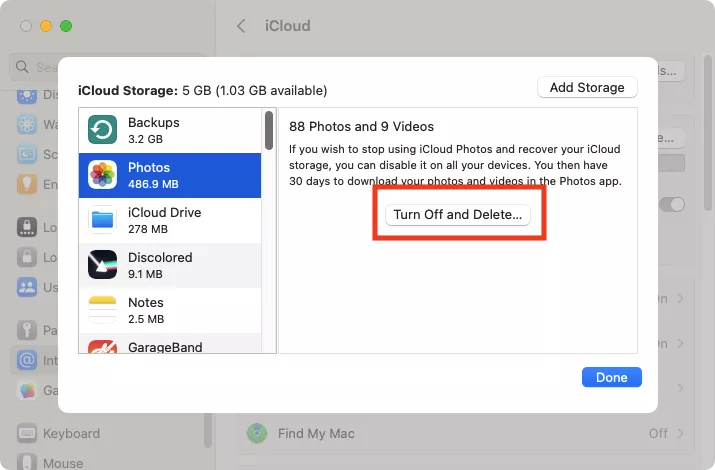The image size is (715, 470).
Task: Click the Photos app icon in list
Action: coord(103,175)
